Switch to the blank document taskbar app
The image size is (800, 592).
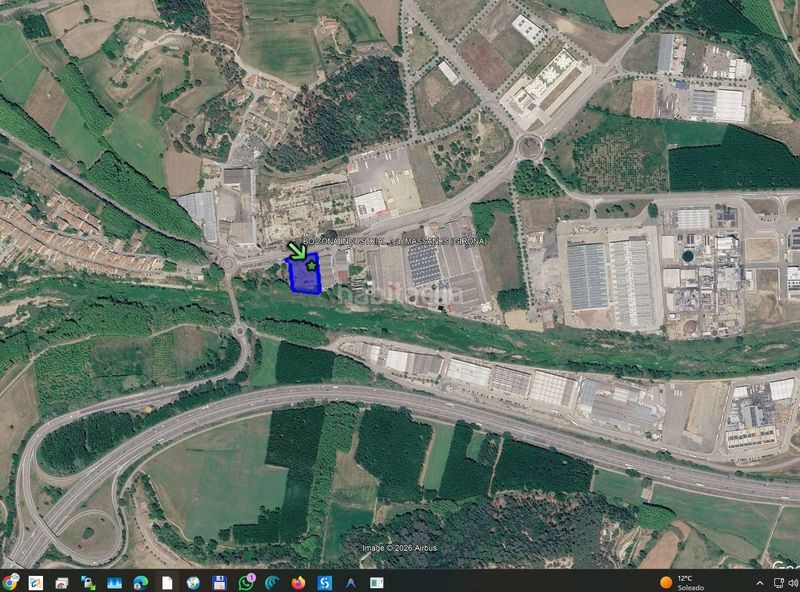click(167, 582)
